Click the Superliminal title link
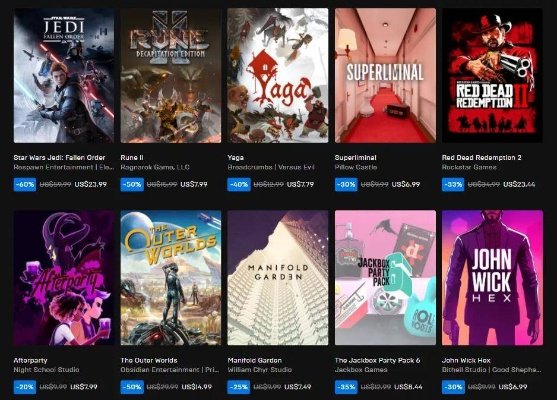Viewport: 557px width, 400px height. (x=356, y=157)
